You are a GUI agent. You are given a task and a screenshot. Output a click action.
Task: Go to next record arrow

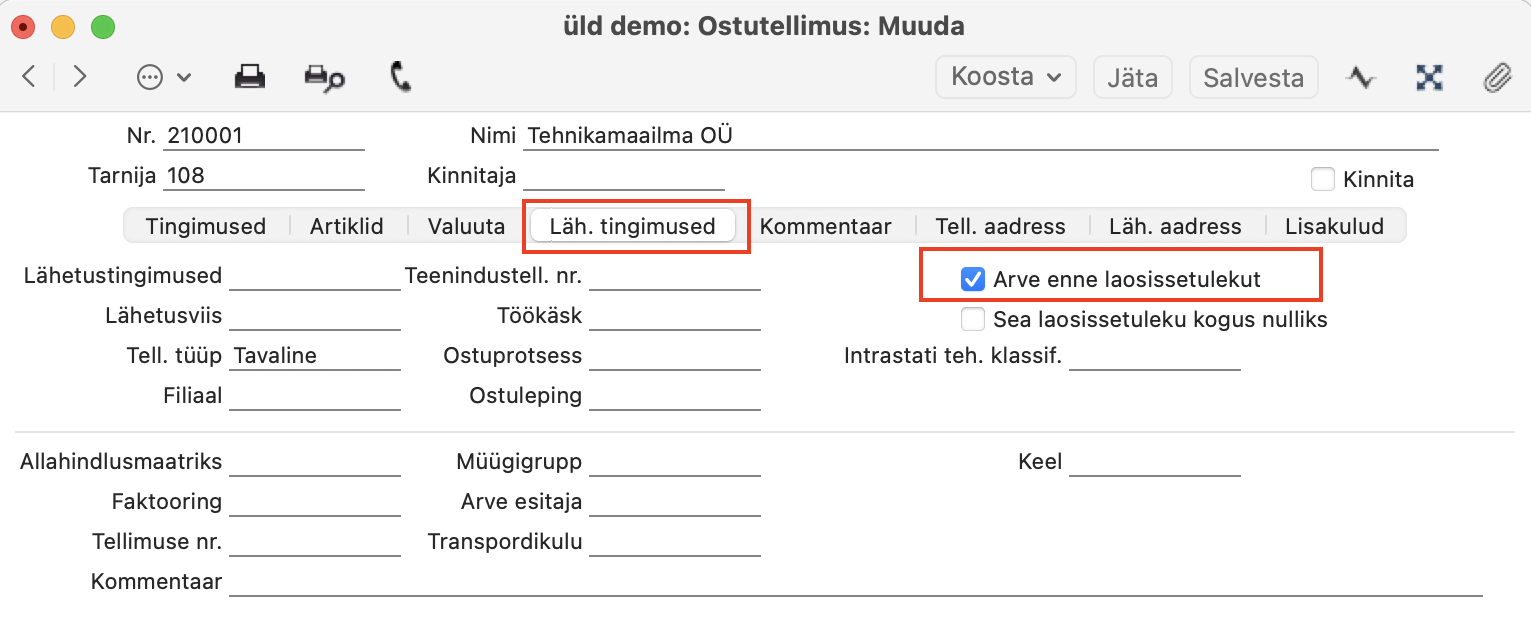point(80,77)
